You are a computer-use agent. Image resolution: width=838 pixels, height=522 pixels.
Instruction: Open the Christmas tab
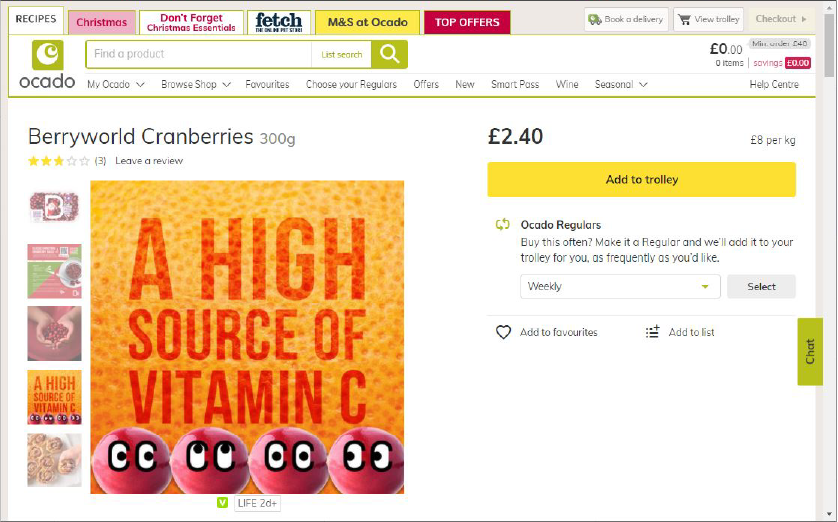coord(101,22)
